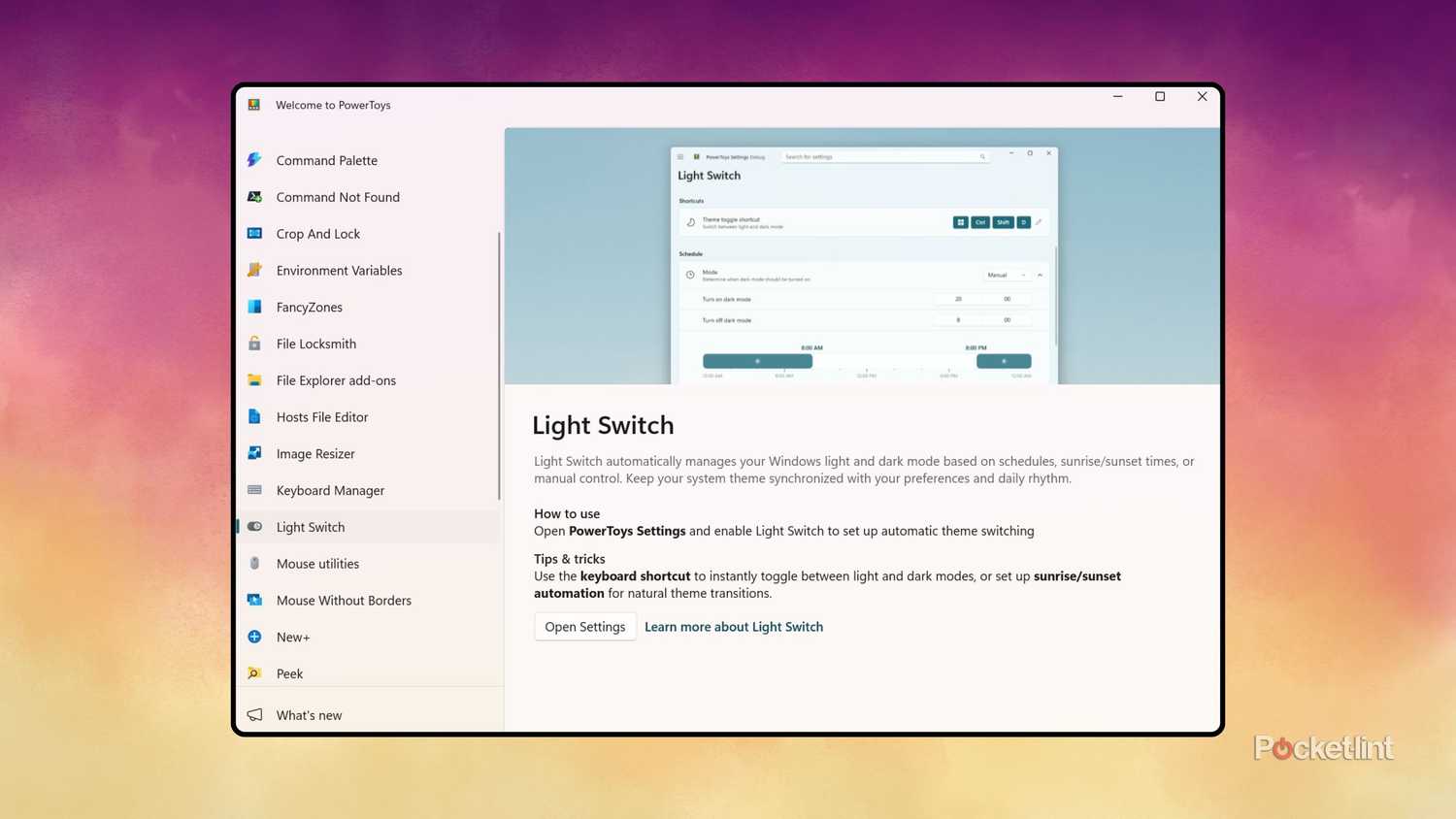Click the Open Settings button
1456x819 pixels.
[584, 626]
